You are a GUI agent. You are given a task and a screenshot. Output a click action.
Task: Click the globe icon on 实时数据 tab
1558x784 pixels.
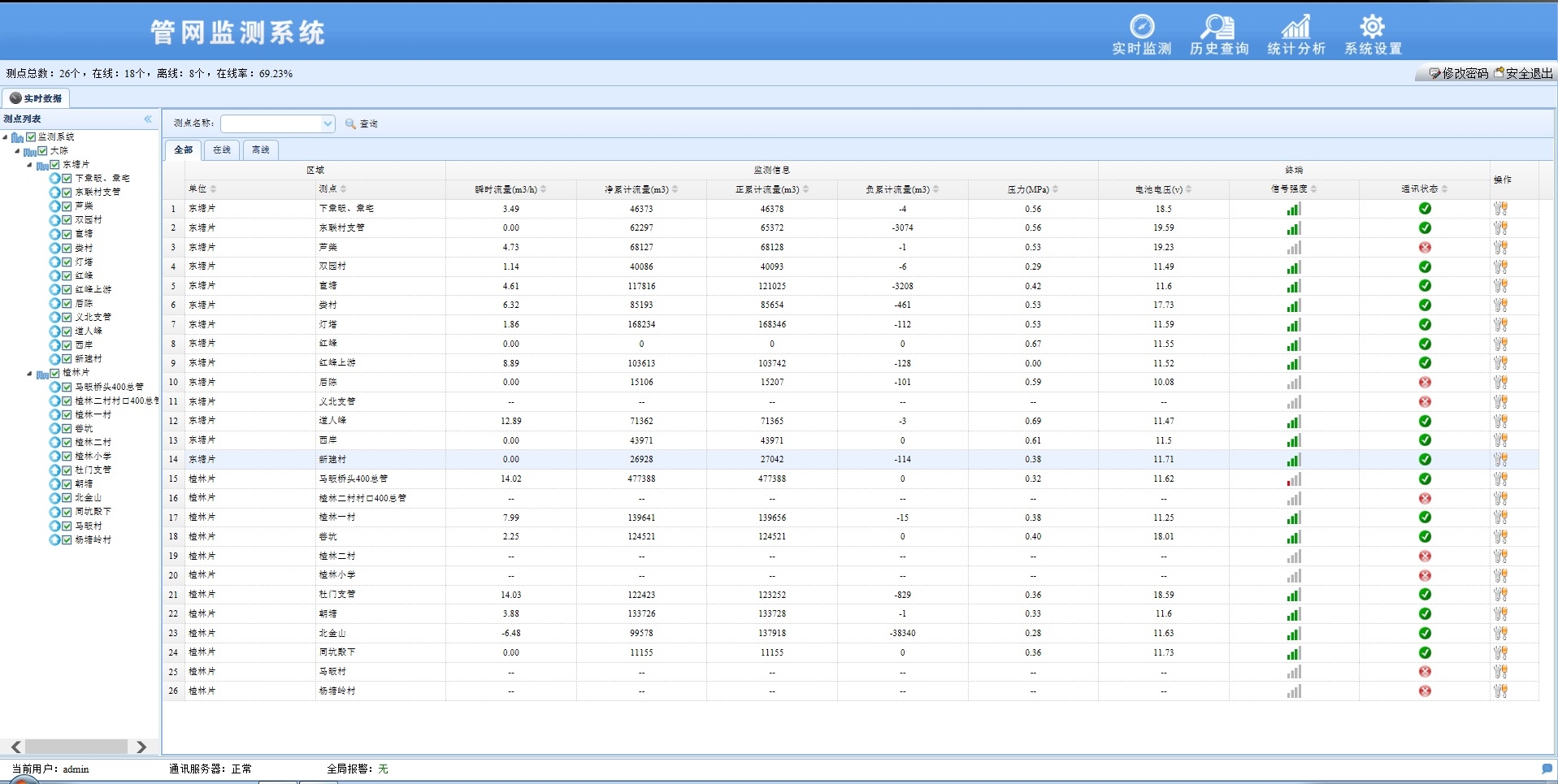tap(15, 98)
